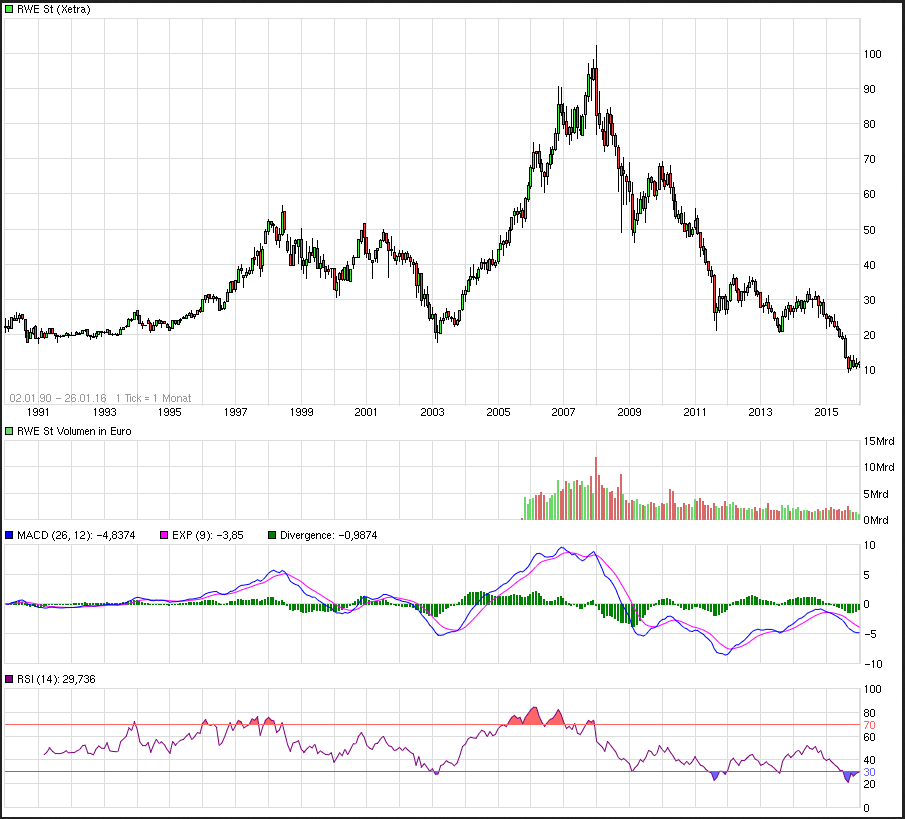Click the 2011 year label on the time axis
Viewport: 905px width, 819px height.
pos(695,412)
